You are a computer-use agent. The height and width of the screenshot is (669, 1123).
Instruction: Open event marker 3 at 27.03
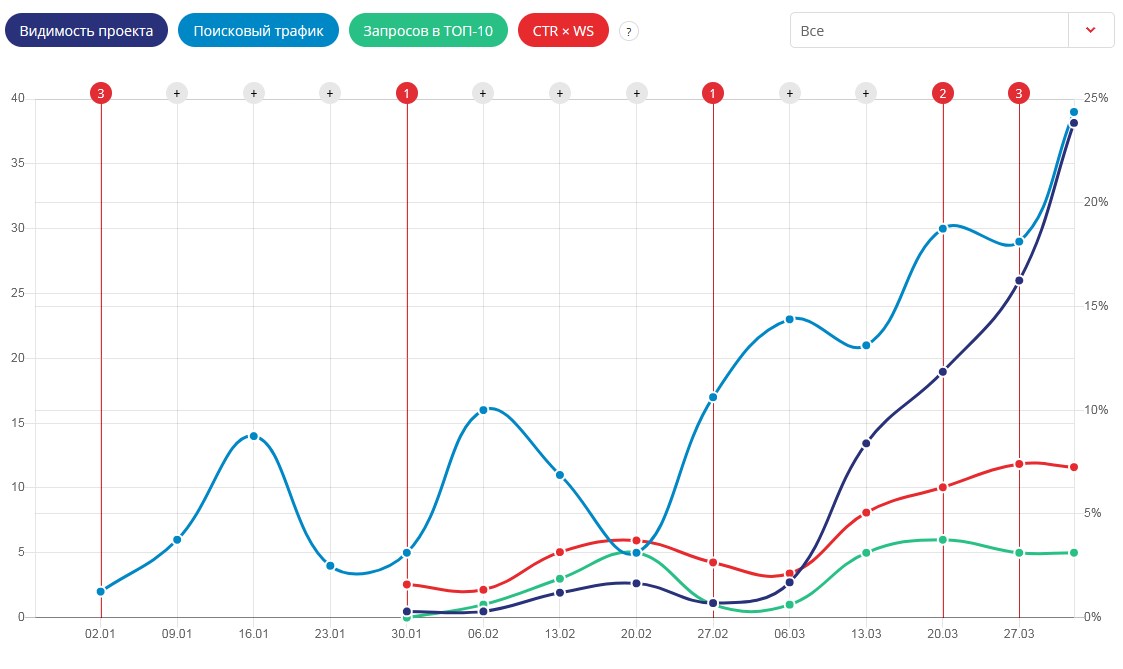tap(1018, 93)
